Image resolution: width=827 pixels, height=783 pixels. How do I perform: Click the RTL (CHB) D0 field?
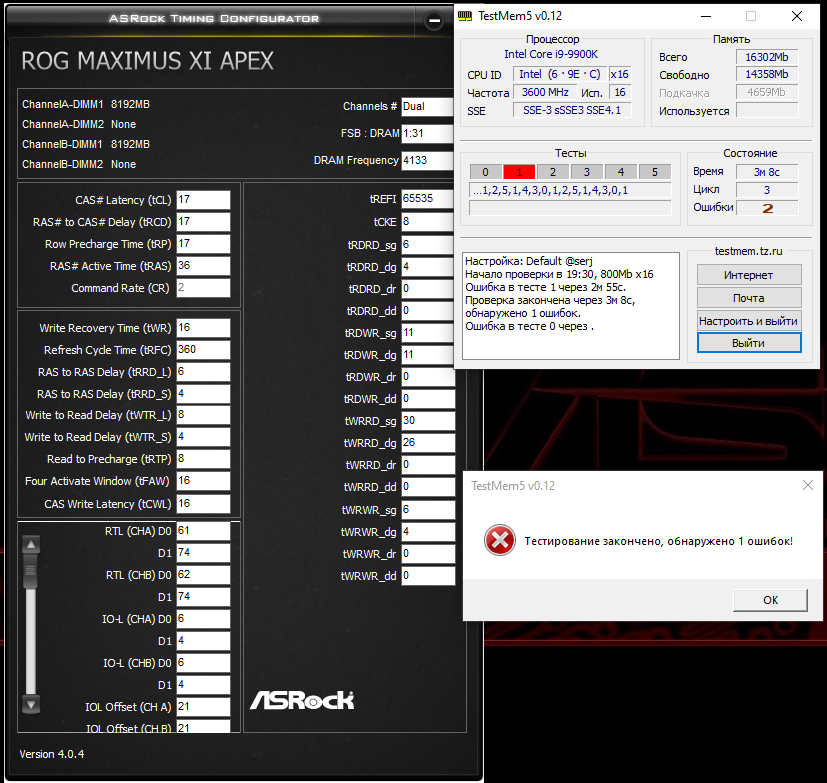pos(203,575)
